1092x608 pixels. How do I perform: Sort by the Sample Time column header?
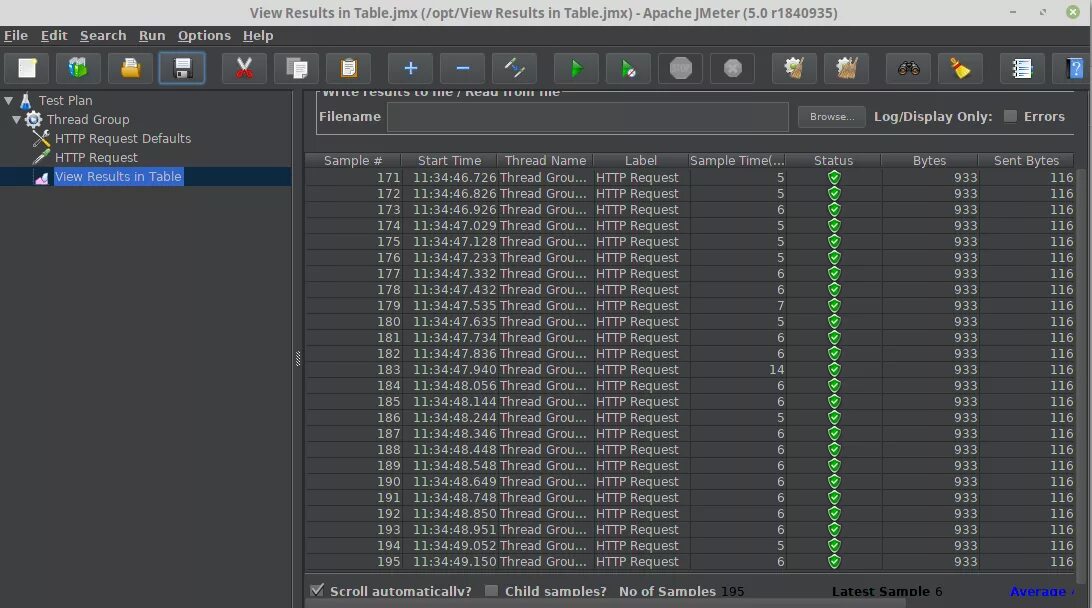tap(737, 161)
